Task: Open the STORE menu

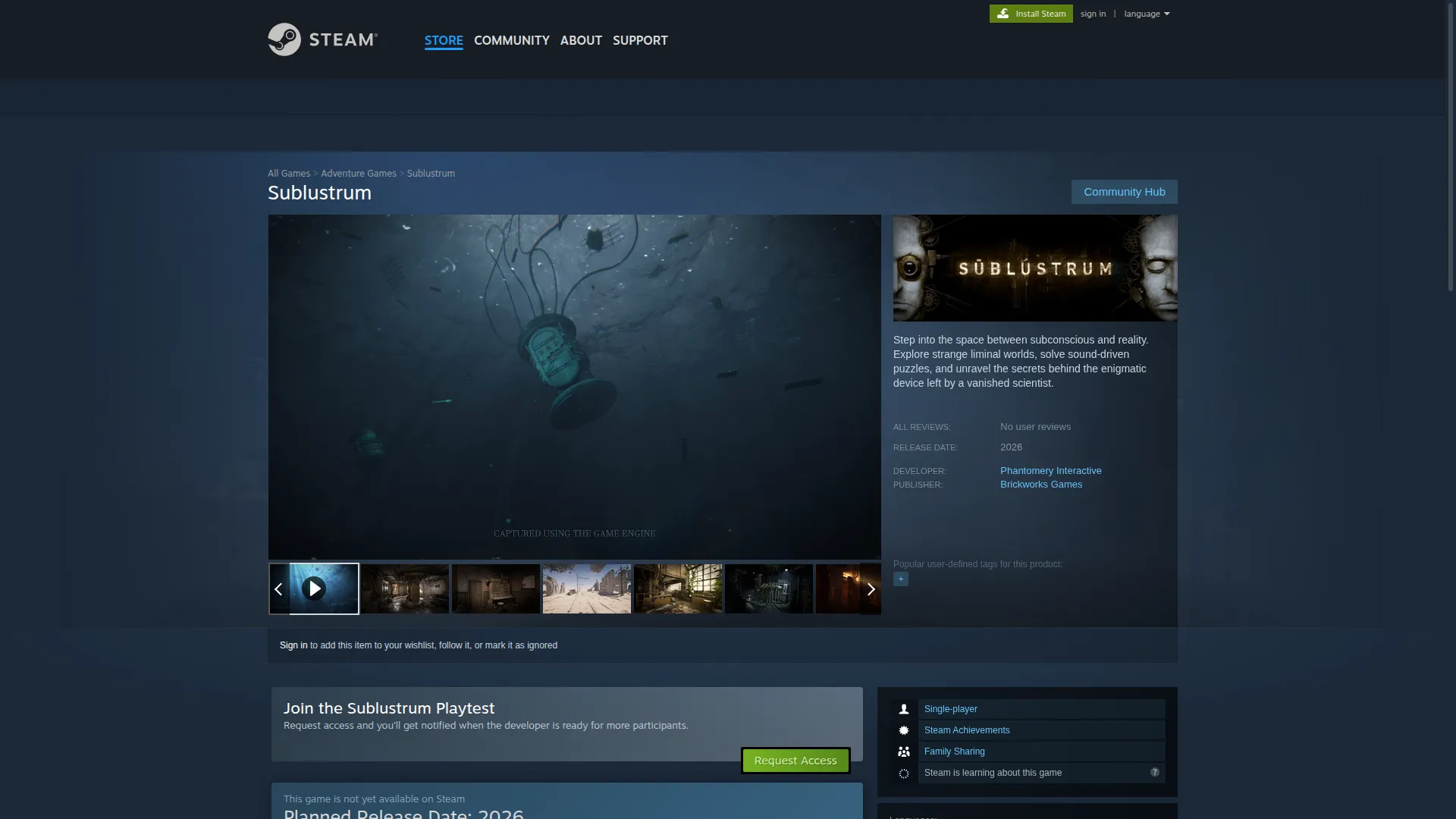Action: click(444, 40)
